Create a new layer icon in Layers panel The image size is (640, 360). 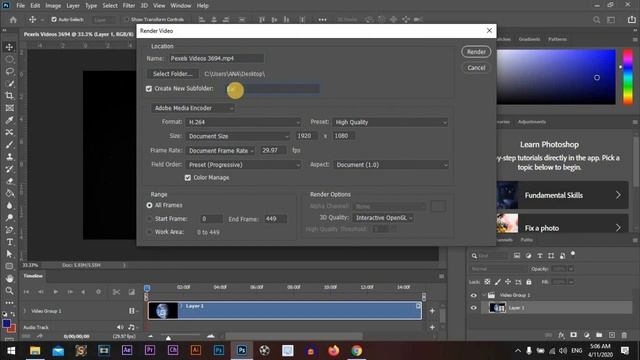pyautogui.click(x=611, y=335)
